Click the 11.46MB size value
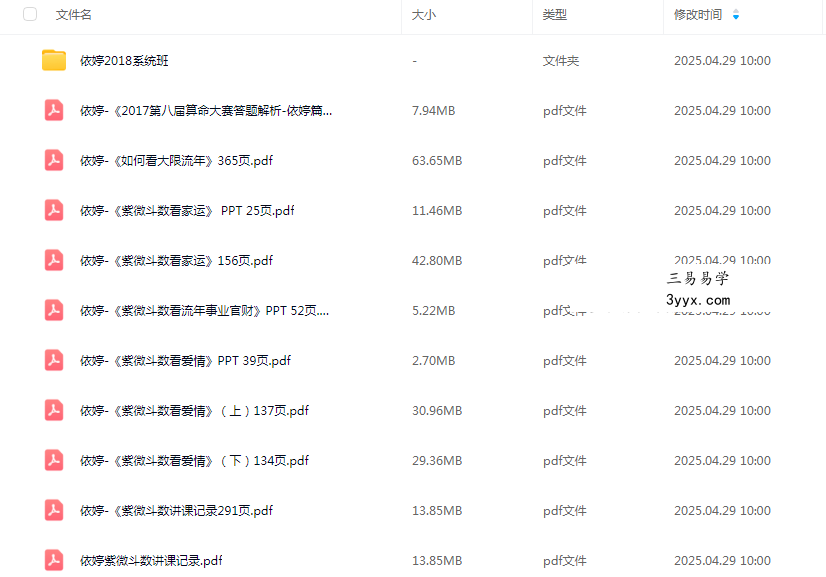This screenshot has height=577, width=826. click(x=437, y=211)
